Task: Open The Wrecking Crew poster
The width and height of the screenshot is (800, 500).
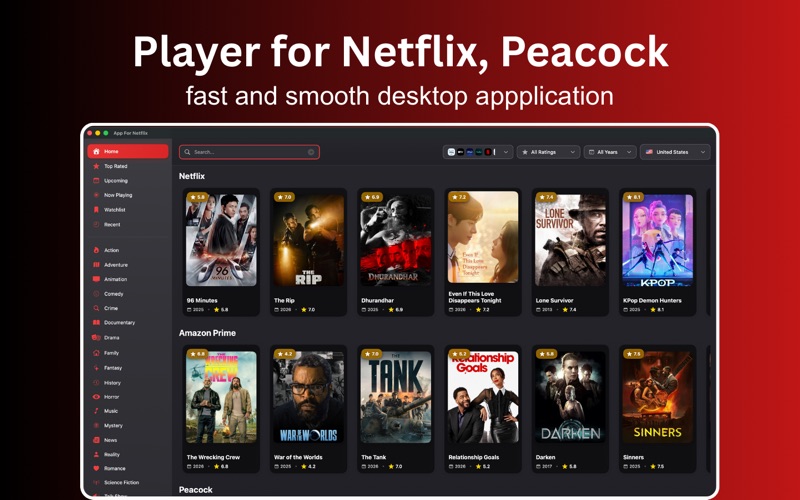Action: [x=221, y=396]
